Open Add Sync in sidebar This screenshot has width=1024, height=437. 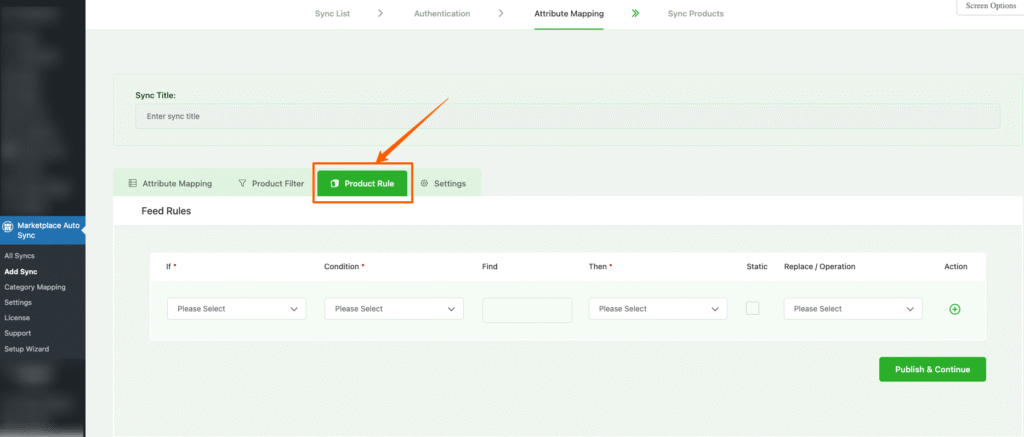pyautogui.click(x=20, y=272)
